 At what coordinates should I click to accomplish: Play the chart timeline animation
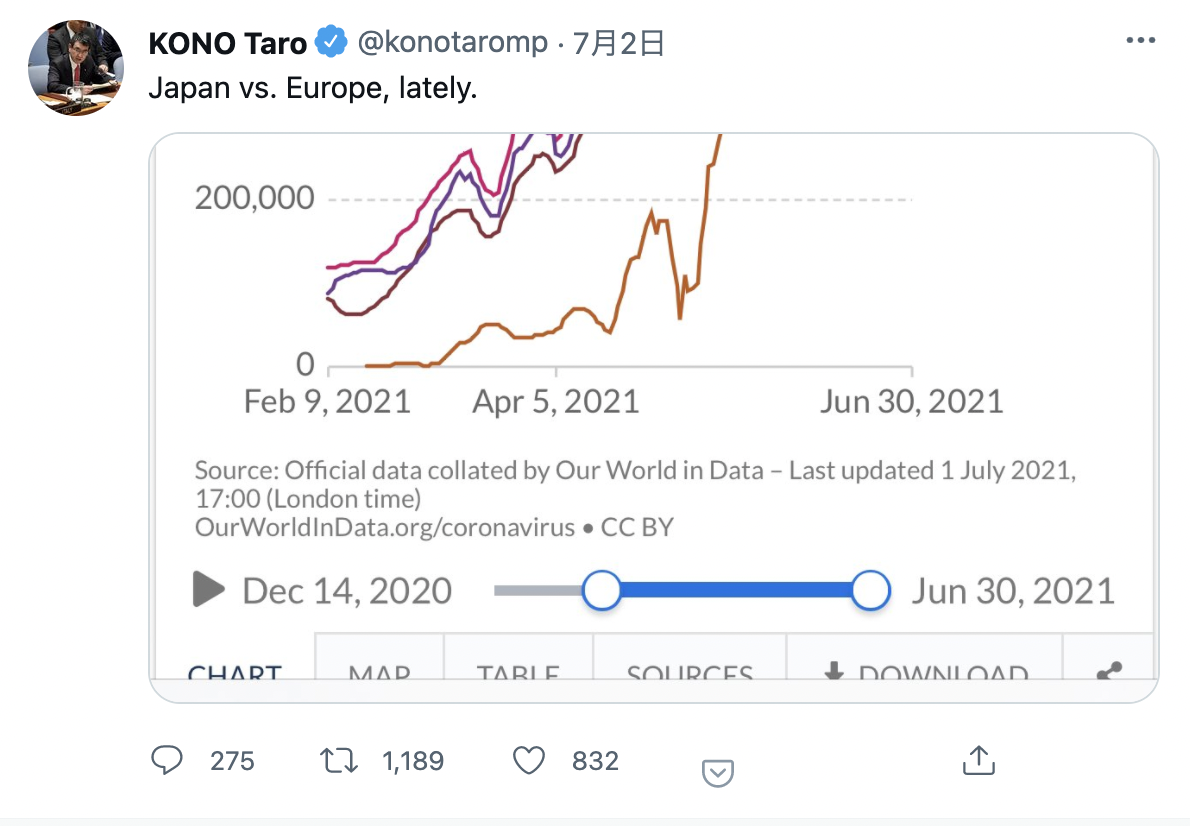point(209,590)
